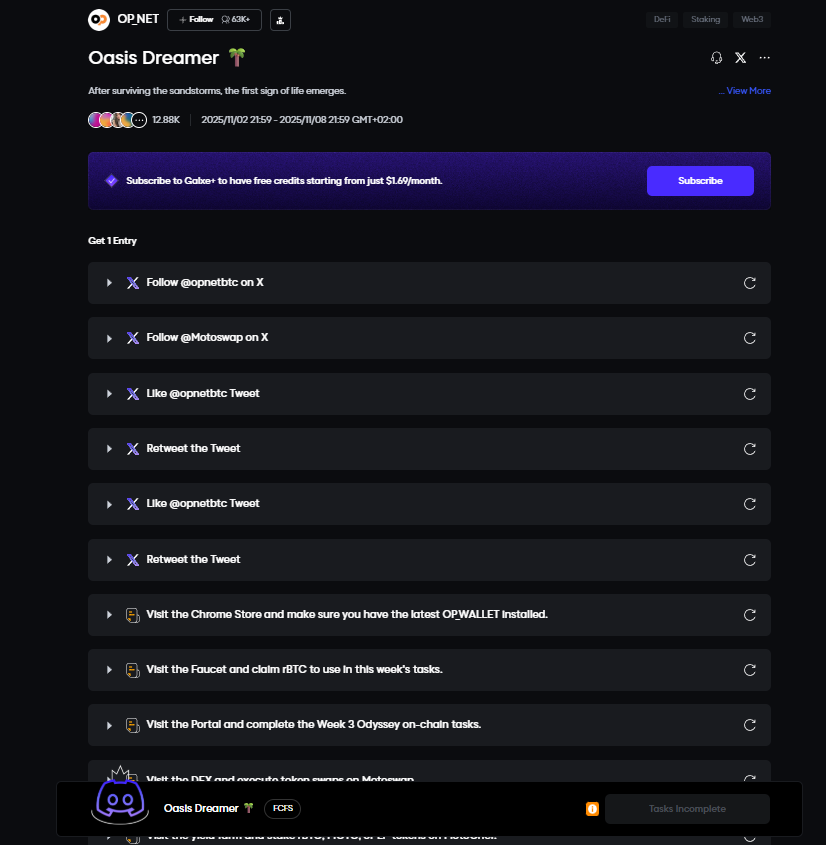Refresh the "Follow @Motoswap on X" task
The image size is (826, 845).
[750, 338]
